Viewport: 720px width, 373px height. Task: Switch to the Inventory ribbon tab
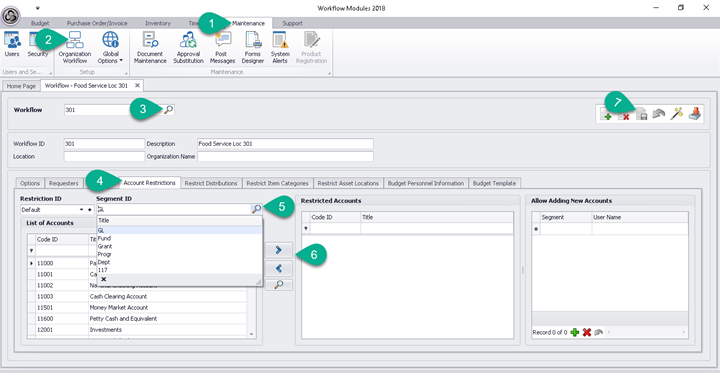tap(158, 23)
